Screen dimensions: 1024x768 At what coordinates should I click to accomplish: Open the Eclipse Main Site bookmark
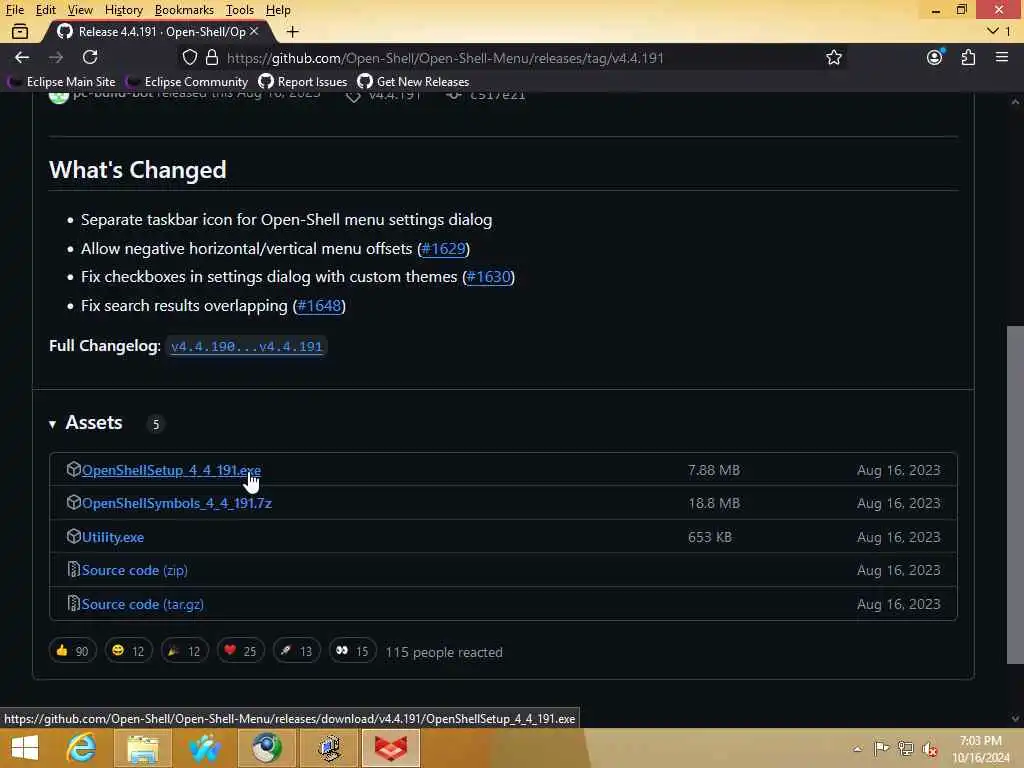[x=63, y=82]
